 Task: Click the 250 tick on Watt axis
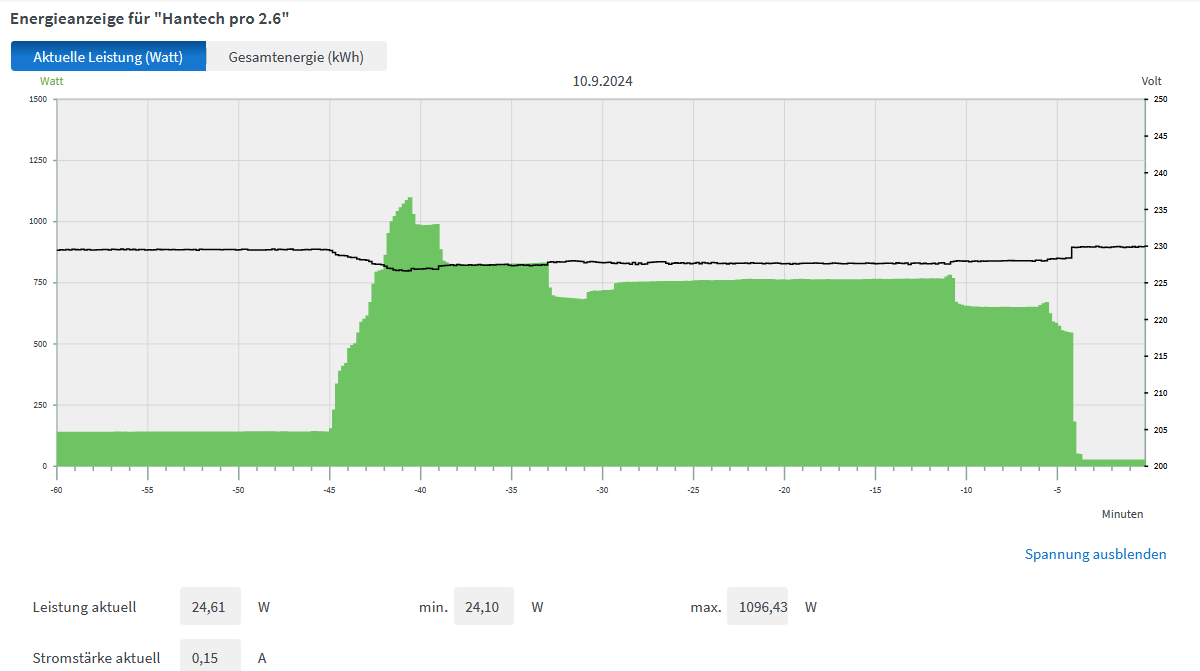tap(39, 405)
